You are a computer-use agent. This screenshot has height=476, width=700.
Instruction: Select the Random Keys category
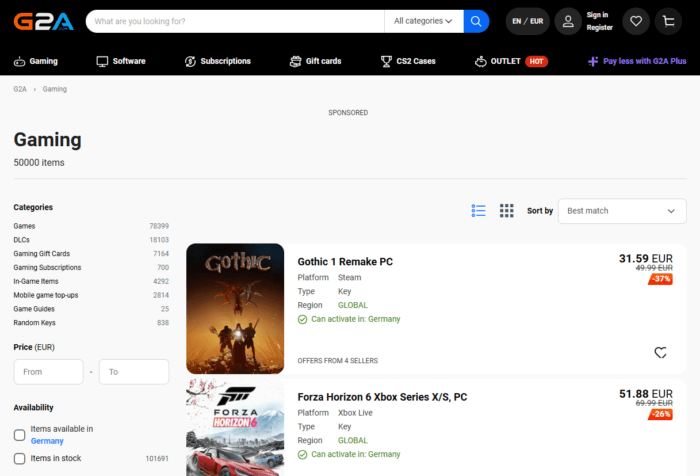[x=34, y=323]
